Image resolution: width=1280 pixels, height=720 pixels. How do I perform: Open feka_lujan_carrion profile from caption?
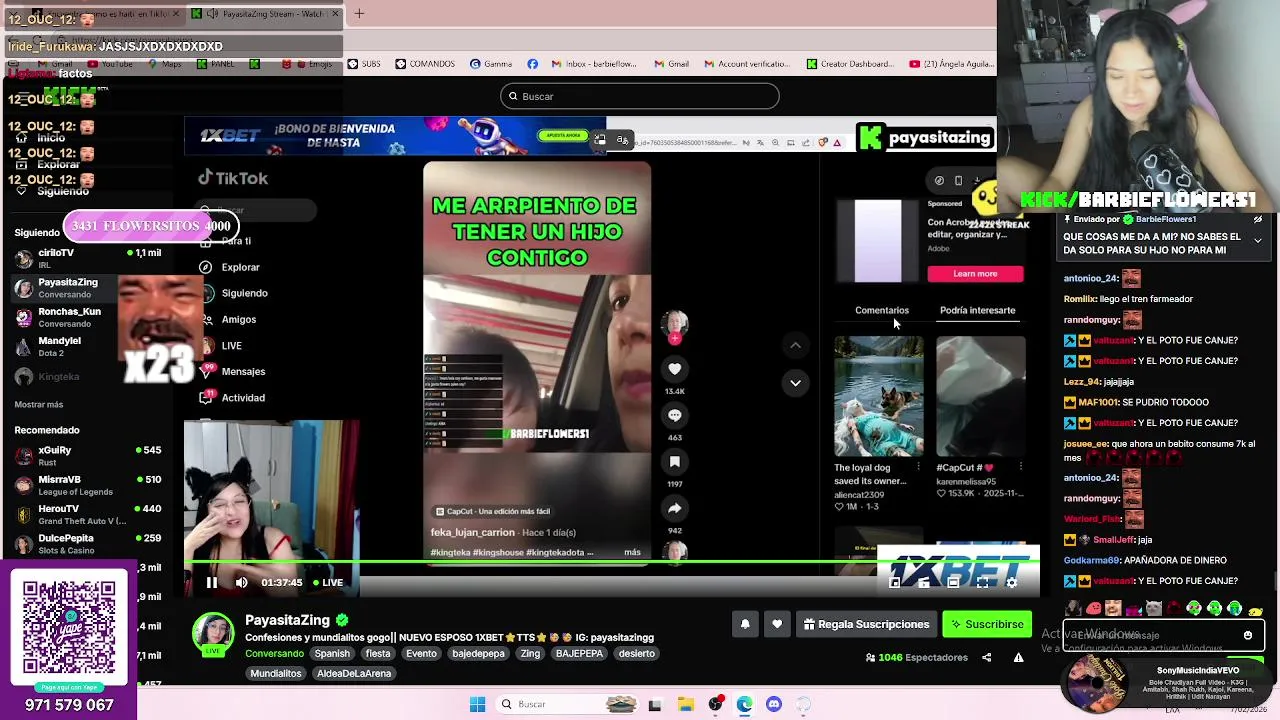473,532
